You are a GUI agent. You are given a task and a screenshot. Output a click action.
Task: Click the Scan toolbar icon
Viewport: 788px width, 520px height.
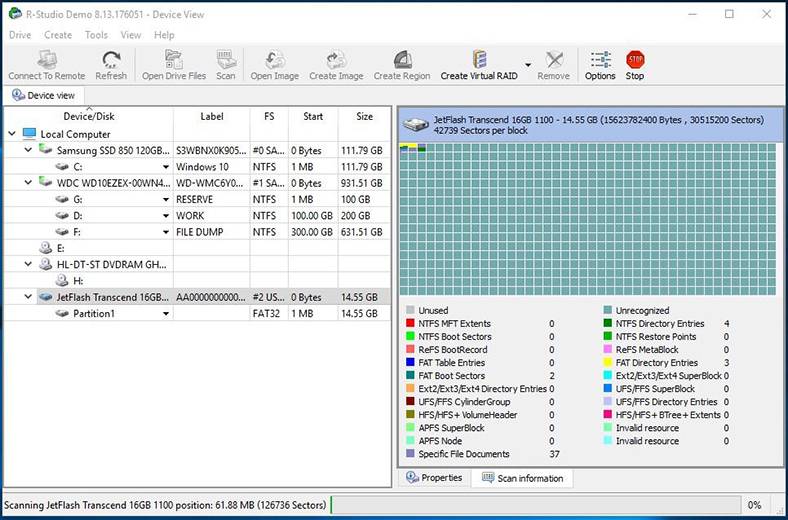click(x=226, y=65)
